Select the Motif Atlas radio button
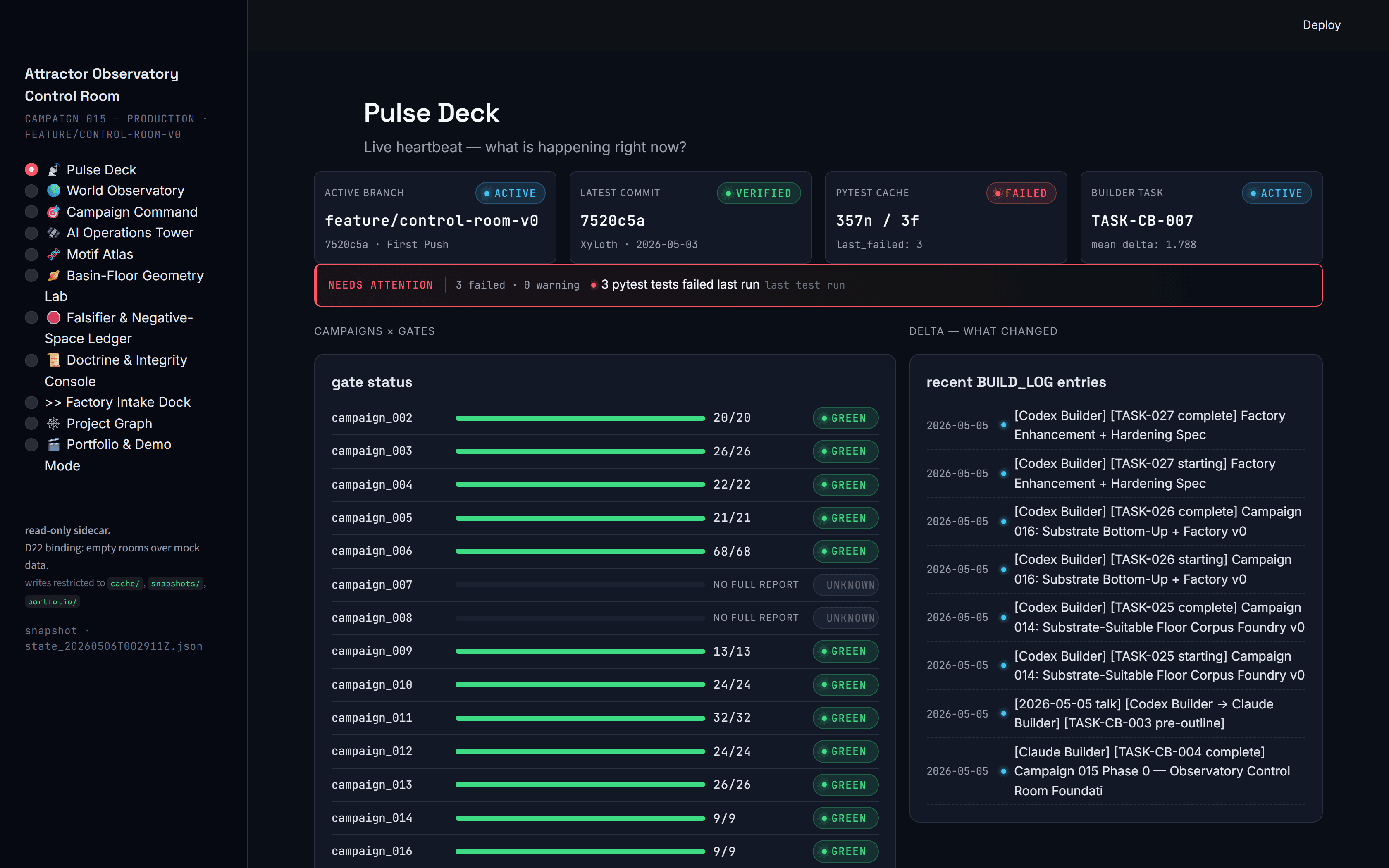Viewport: 1389px width, 868px height. point(31,254)
